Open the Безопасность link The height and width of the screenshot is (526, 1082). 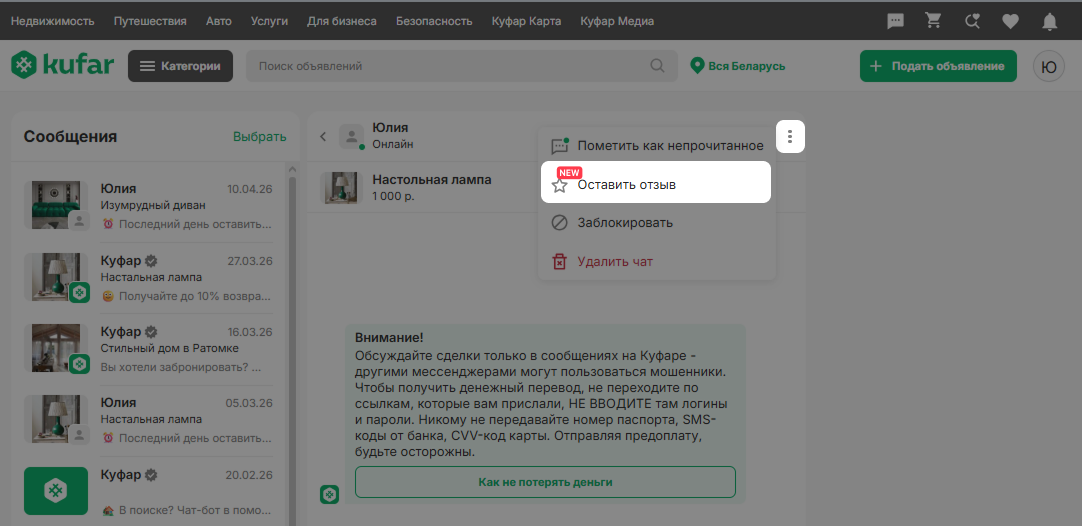[434, 21]
